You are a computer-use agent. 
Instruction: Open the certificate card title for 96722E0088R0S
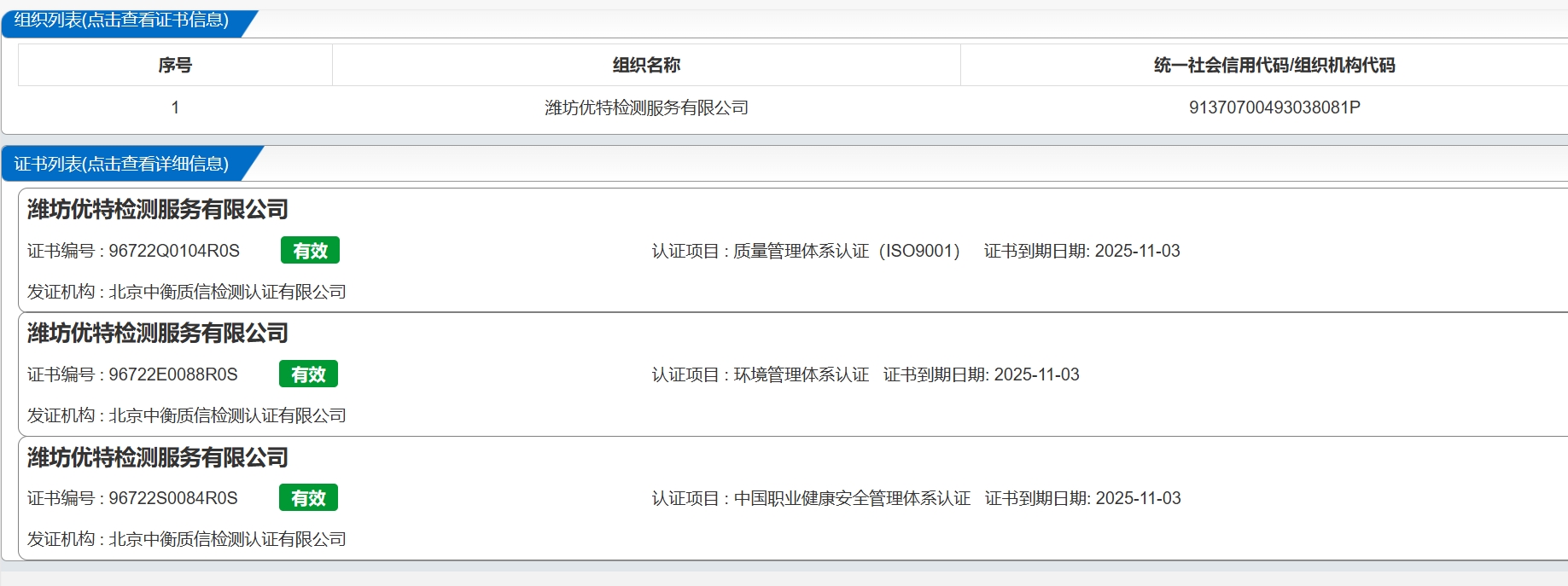pos(158,333)
